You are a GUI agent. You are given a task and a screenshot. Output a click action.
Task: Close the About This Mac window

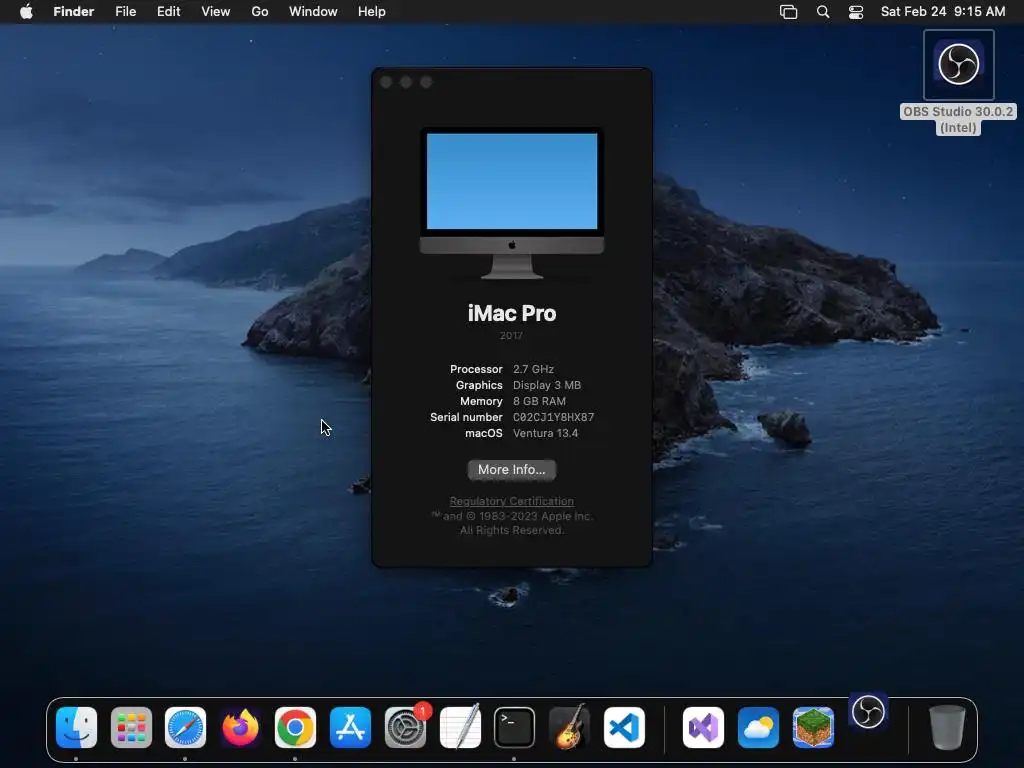(x=386, y=82)
